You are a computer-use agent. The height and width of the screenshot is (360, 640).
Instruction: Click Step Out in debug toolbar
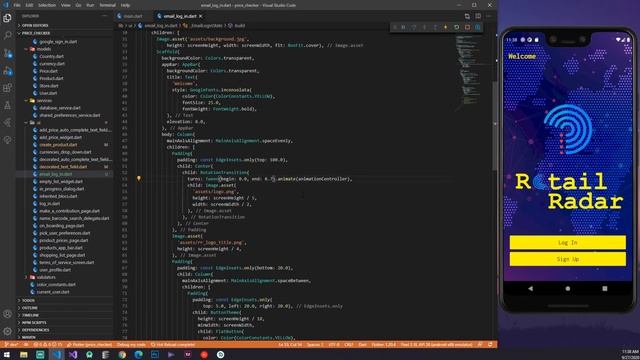[435, 27]
